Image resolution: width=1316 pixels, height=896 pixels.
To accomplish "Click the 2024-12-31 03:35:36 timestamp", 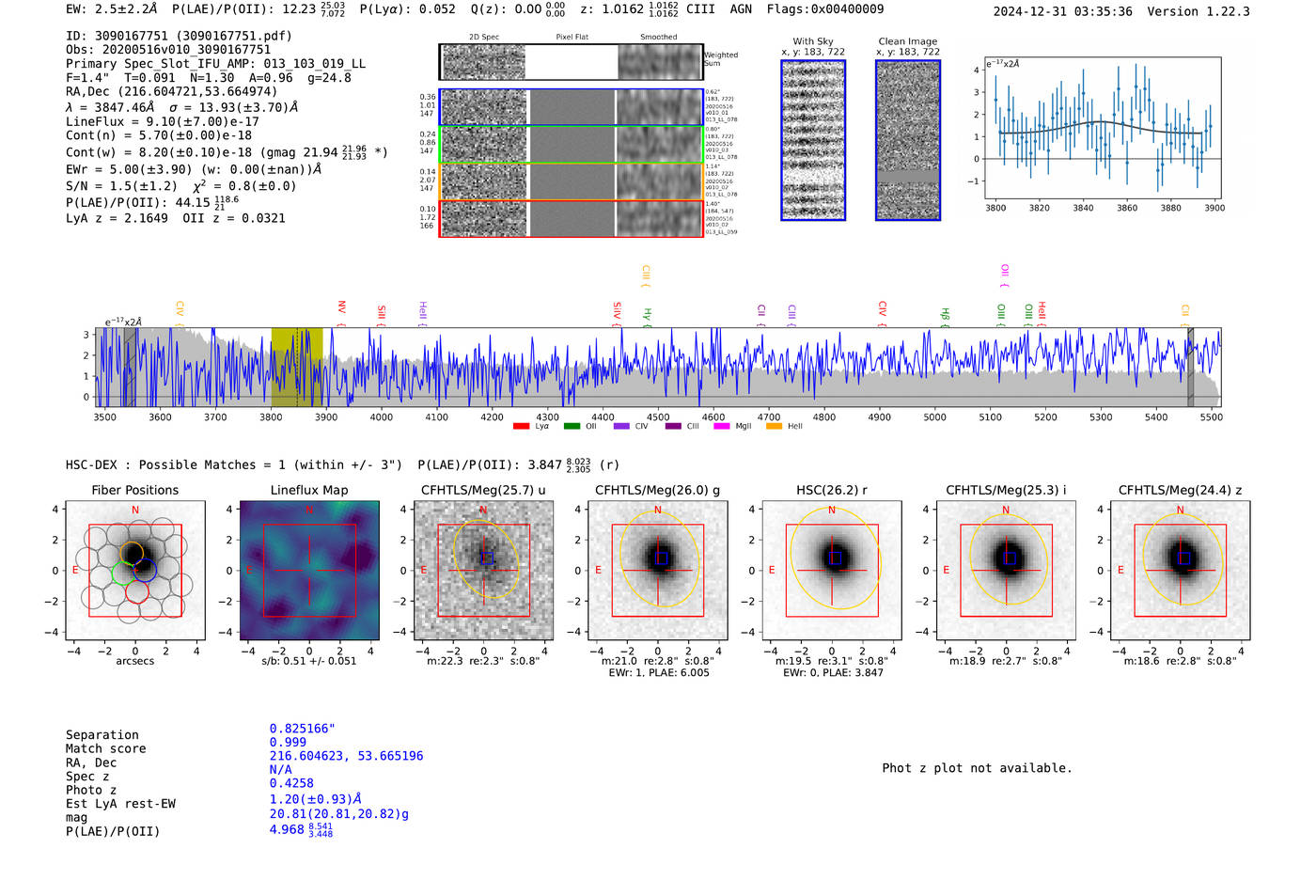I will pos(1063,11).
